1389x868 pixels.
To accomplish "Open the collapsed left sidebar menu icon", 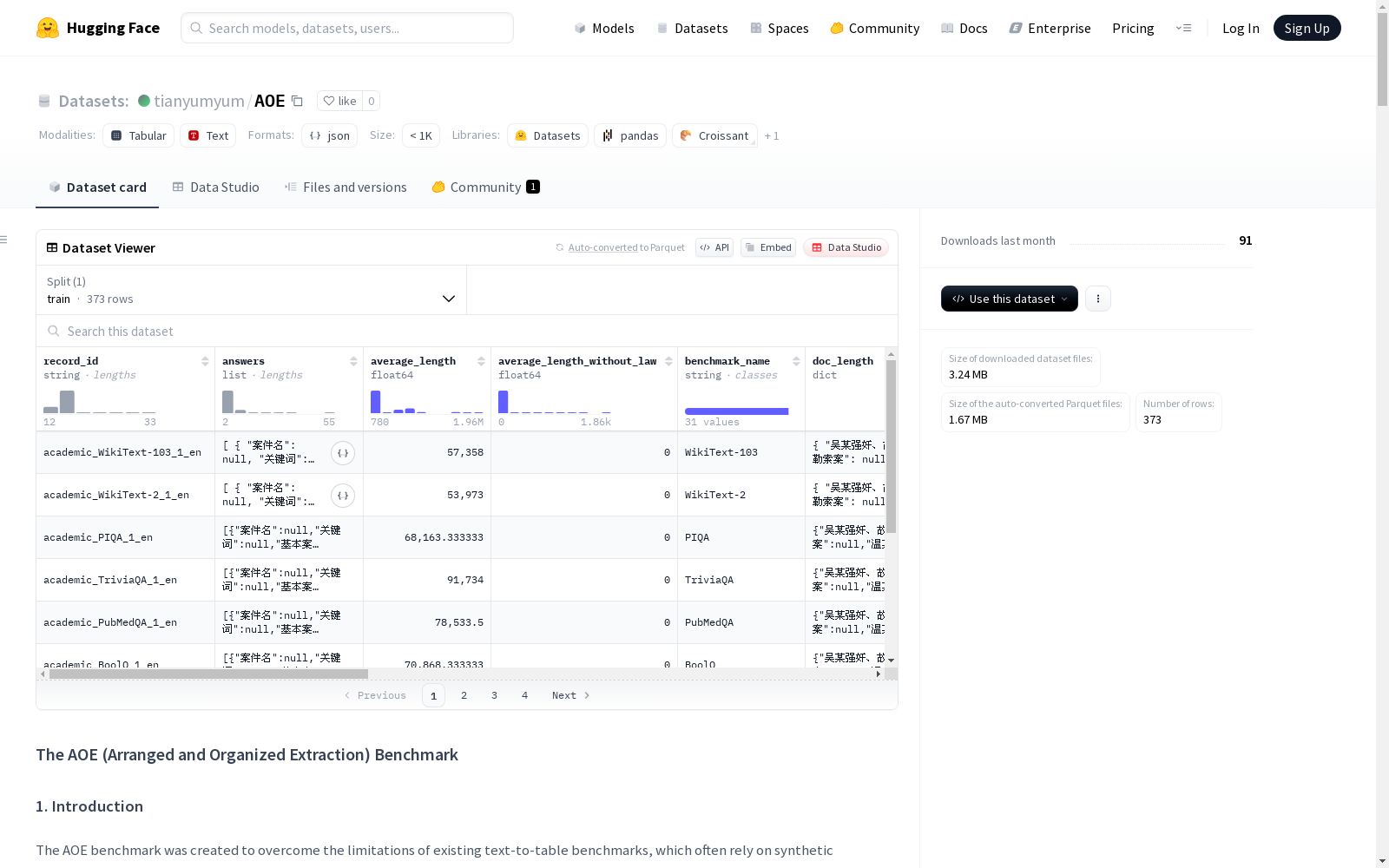I will pyautogui.click(x=4, y=240).
